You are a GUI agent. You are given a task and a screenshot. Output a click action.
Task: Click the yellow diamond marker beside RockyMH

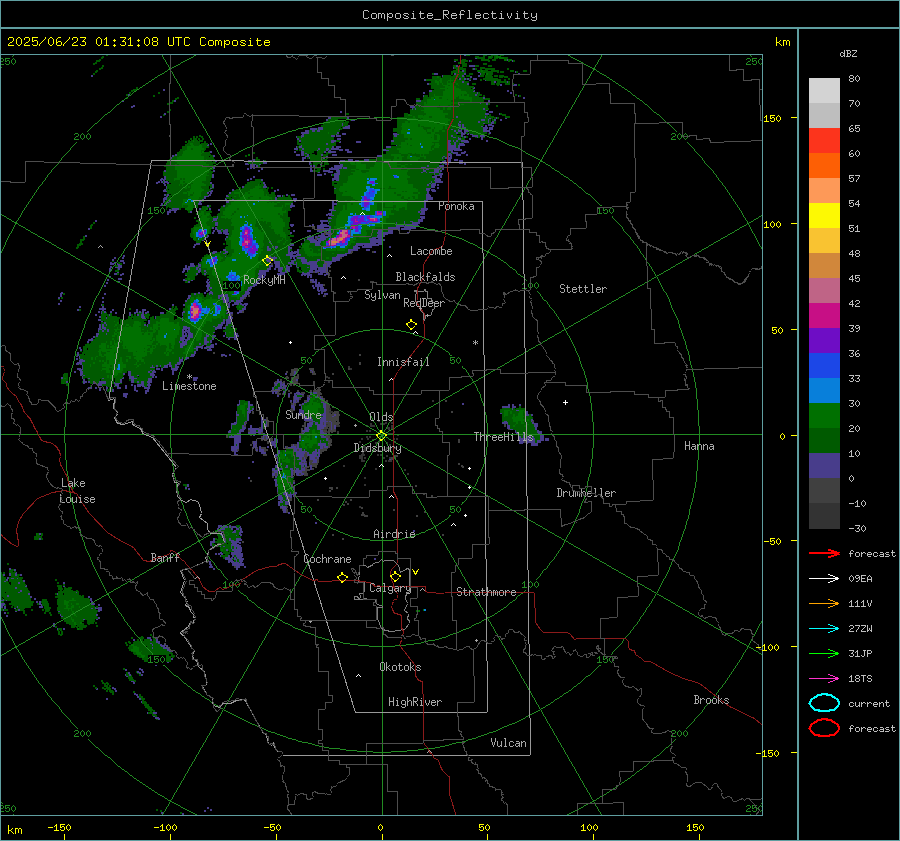pyautogui.click(x=267, y=261)
